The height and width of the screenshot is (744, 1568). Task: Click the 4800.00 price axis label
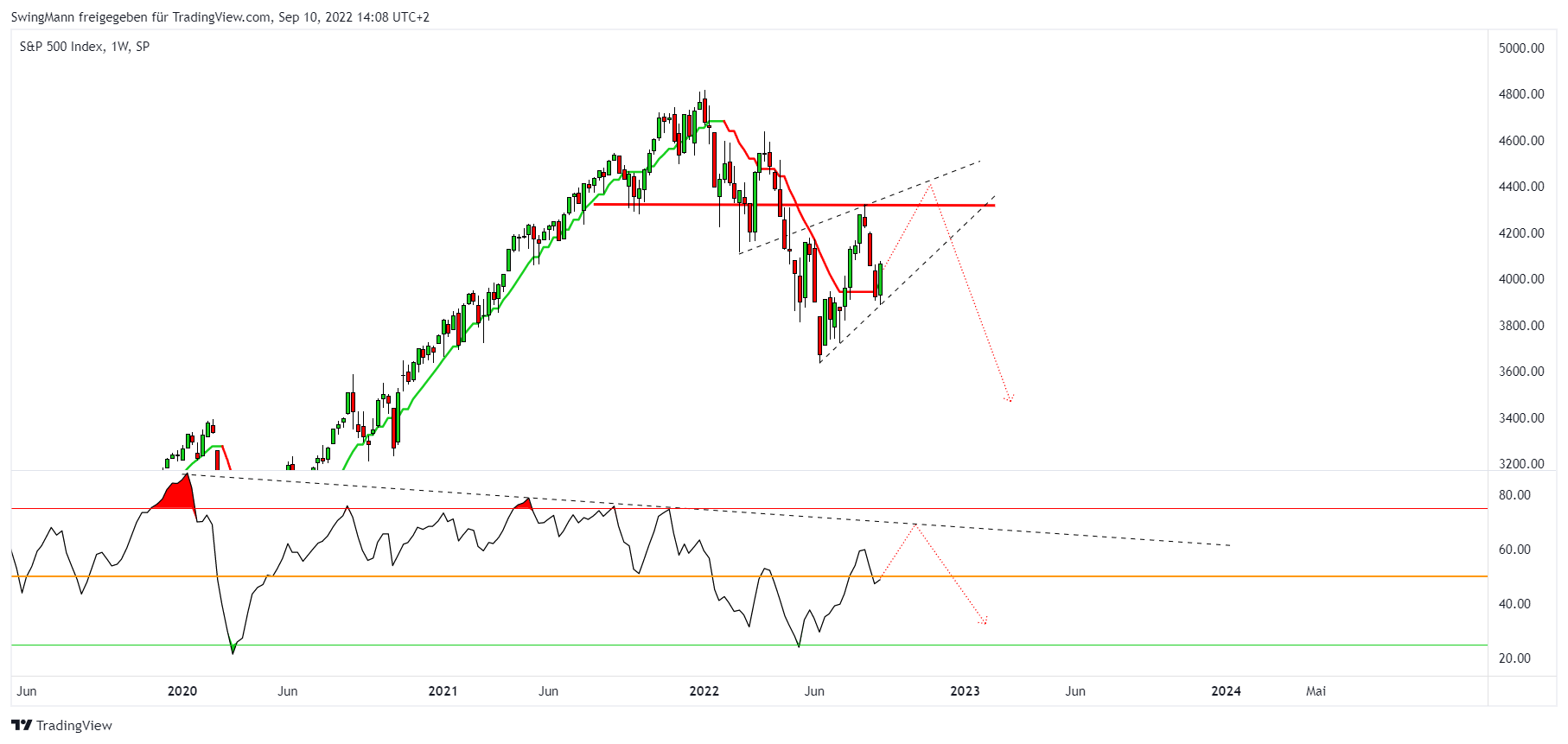[1521, 94]
